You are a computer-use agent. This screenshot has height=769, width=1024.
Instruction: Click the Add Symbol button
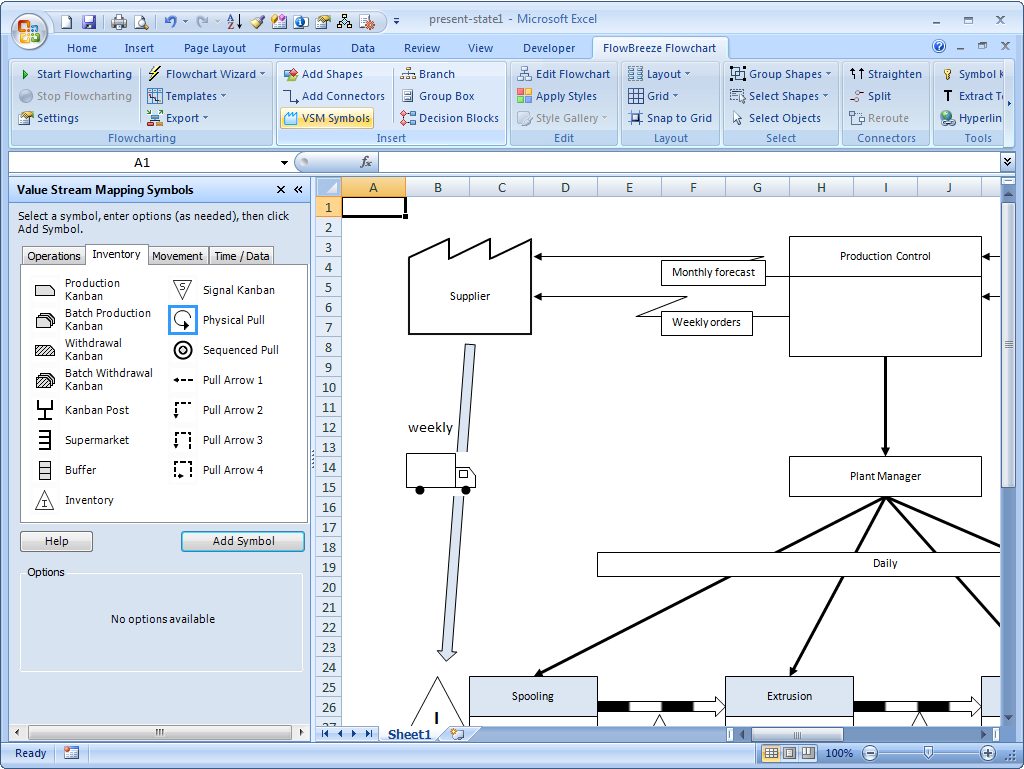[x=243, y=541]
